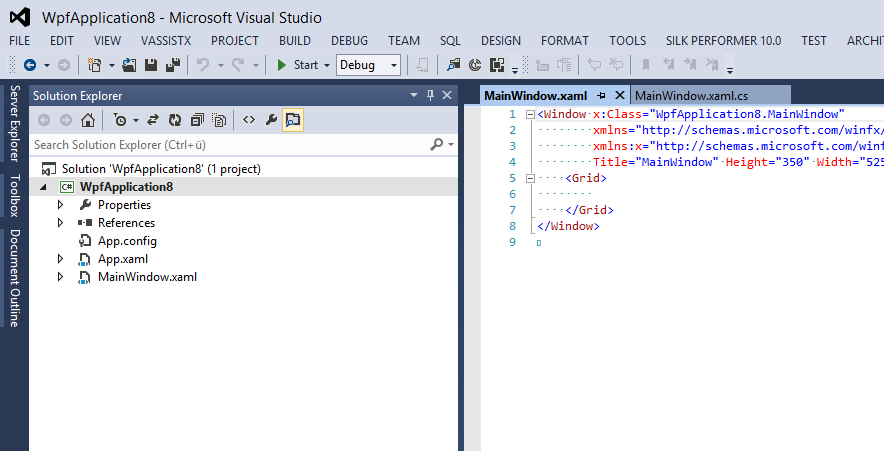The height and width of the screenshot is (451, 884).
Task: Click the View Code angle brackets icon
Action: tap(249, 120)
